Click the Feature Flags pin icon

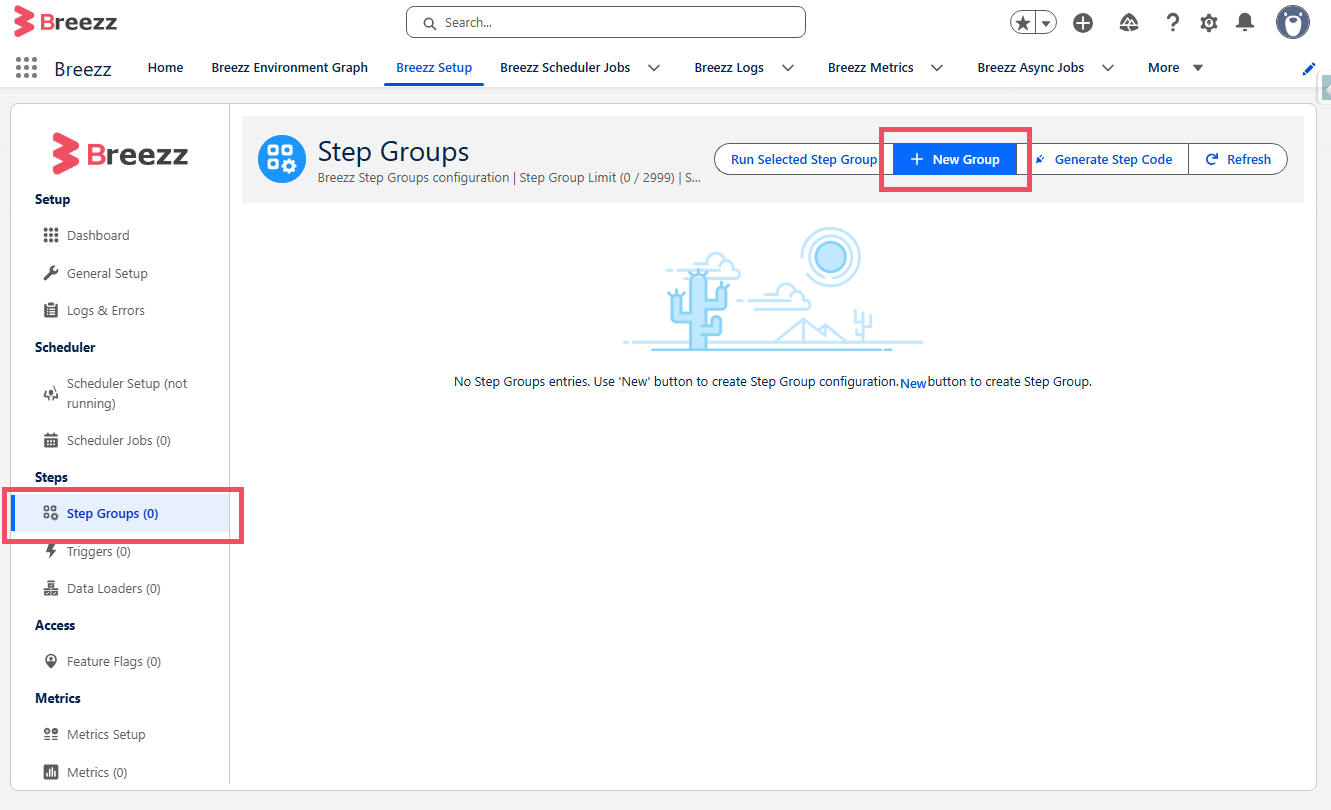(51, 661)
